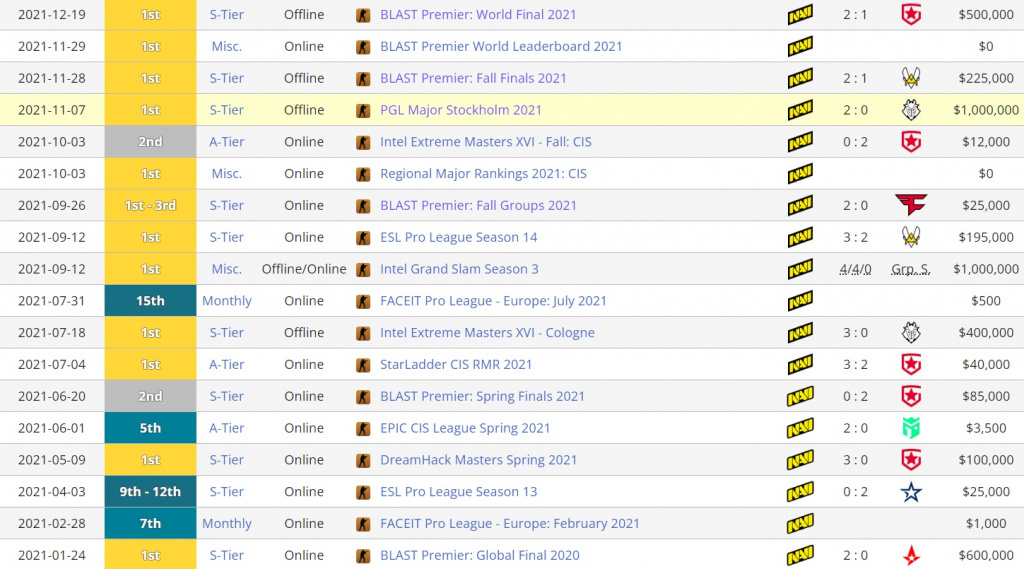The height and width of the screenshot is (569, 1024).
Task: Click NAVI logo in World Final 2021 row
Action: [800, 14]
